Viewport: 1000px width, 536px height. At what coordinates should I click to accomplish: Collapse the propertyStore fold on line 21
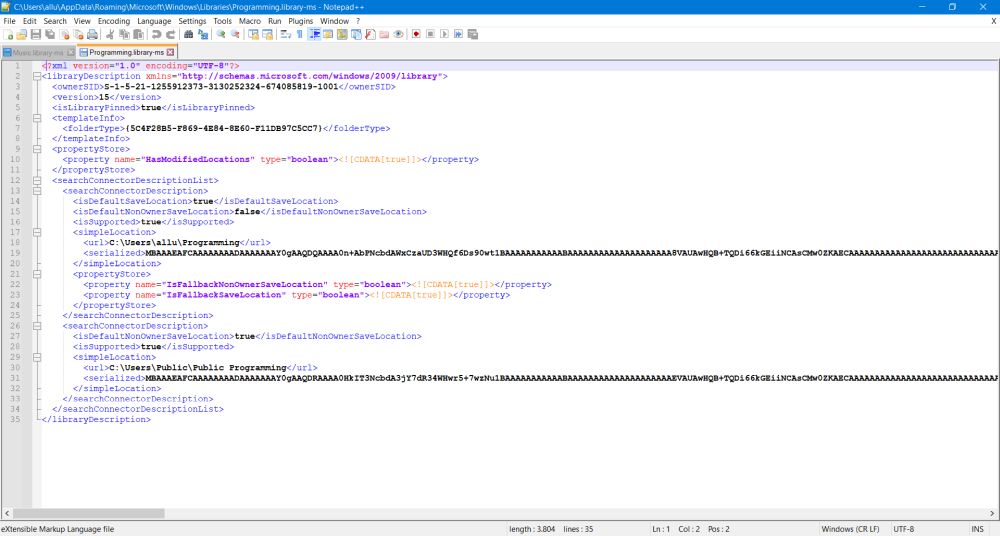[x=37, y=274]
